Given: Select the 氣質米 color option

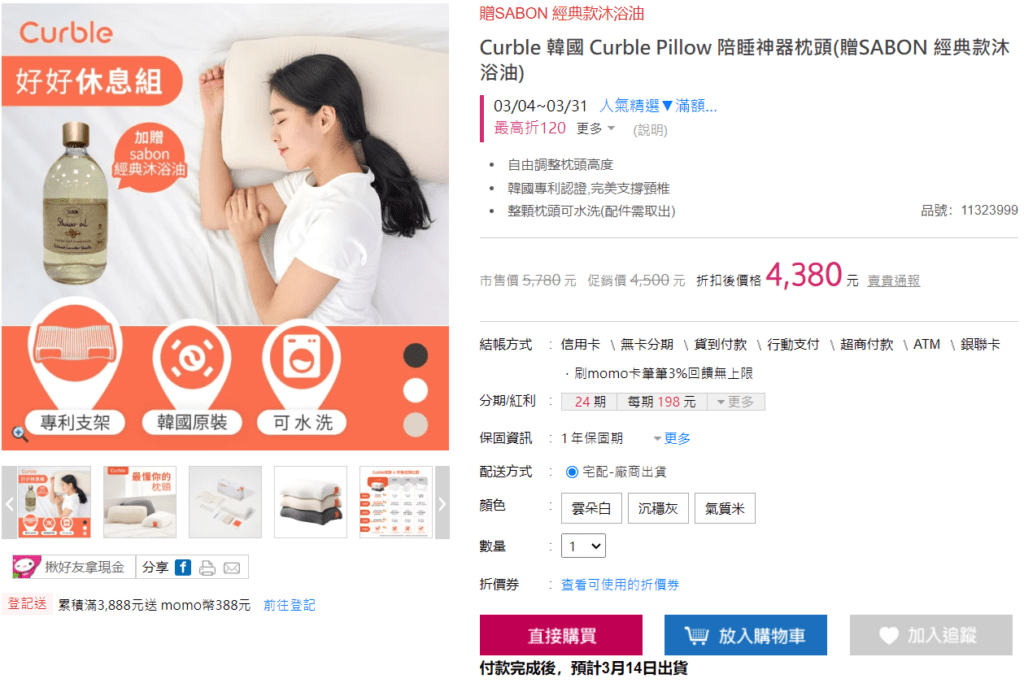Looking at the screenshot, I should (725, 508).
